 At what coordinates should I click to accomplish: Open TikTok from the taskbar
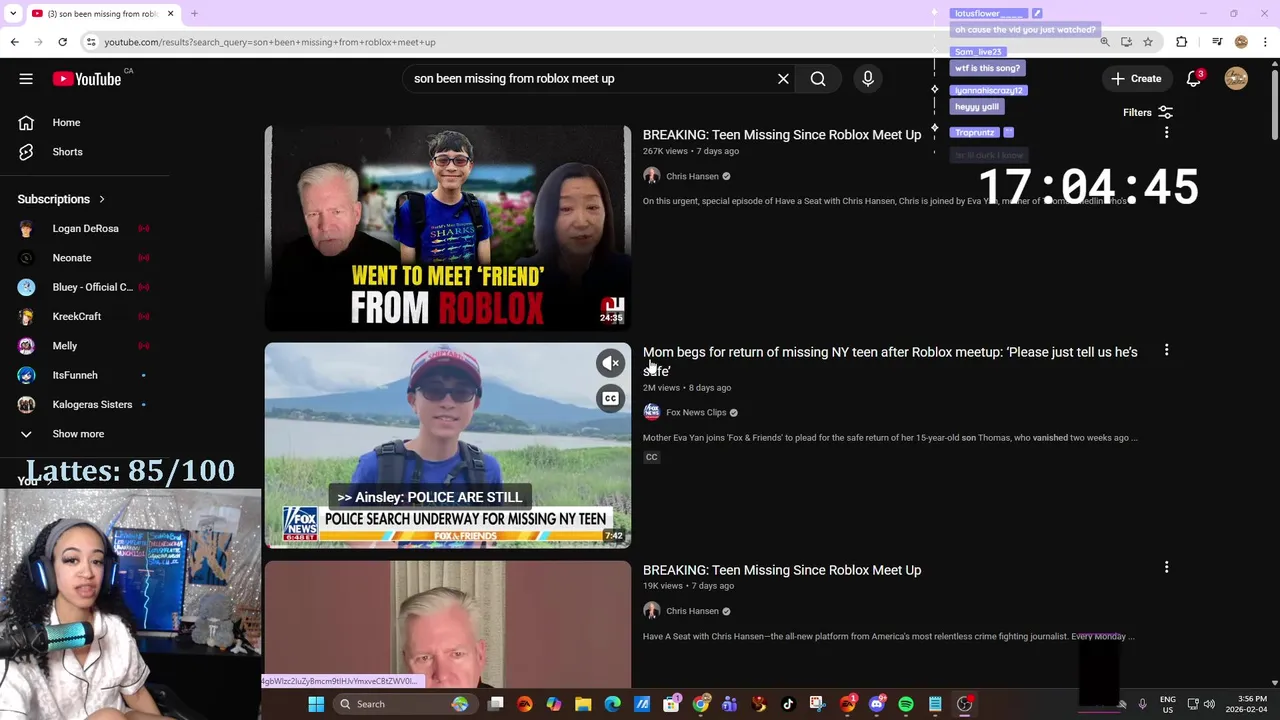pos(788,704)
